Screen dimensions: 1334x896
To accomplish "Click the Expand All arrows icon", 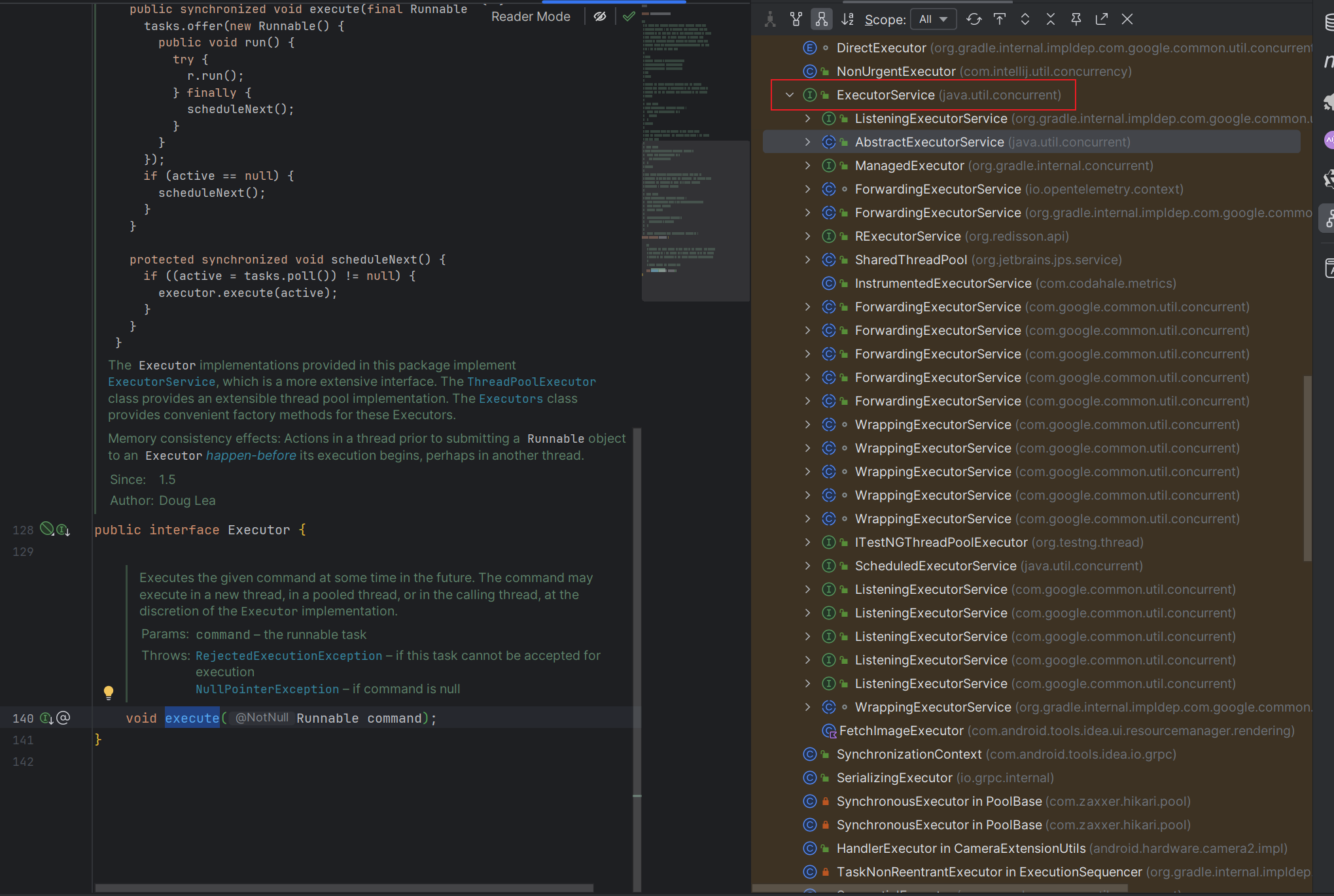I will (x=1025, y=19).
